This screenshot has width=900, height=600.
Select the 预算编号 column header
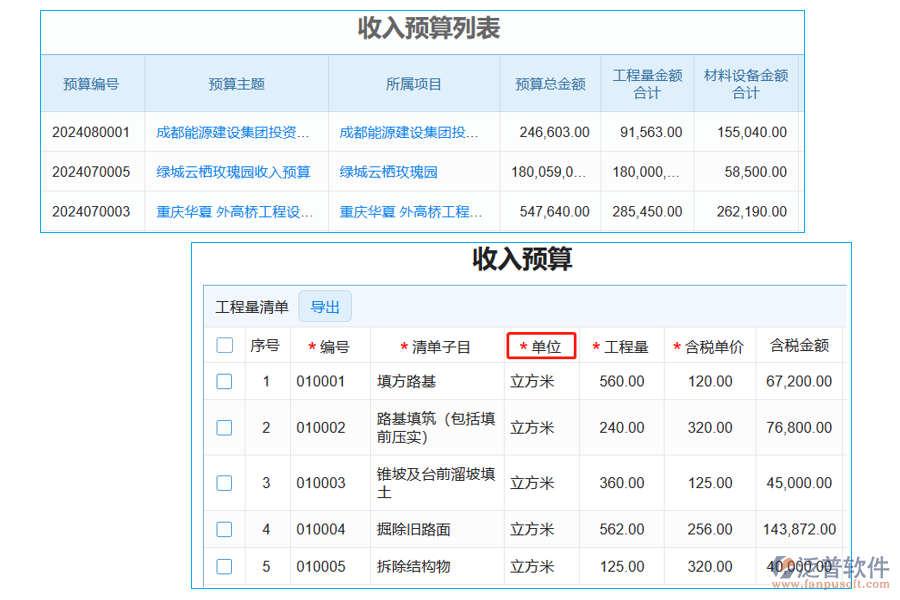pyautogui.click(x=92, y=84)
